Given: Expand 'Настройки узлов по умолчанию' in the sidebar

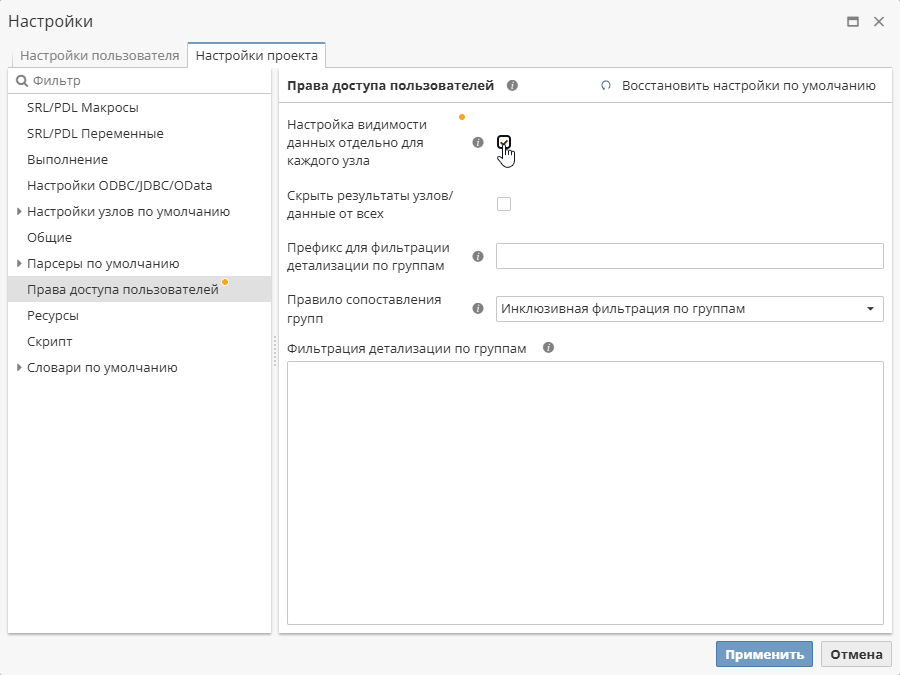Looking at the screenshot, I should pyautogui.click(x=18, y=211).
